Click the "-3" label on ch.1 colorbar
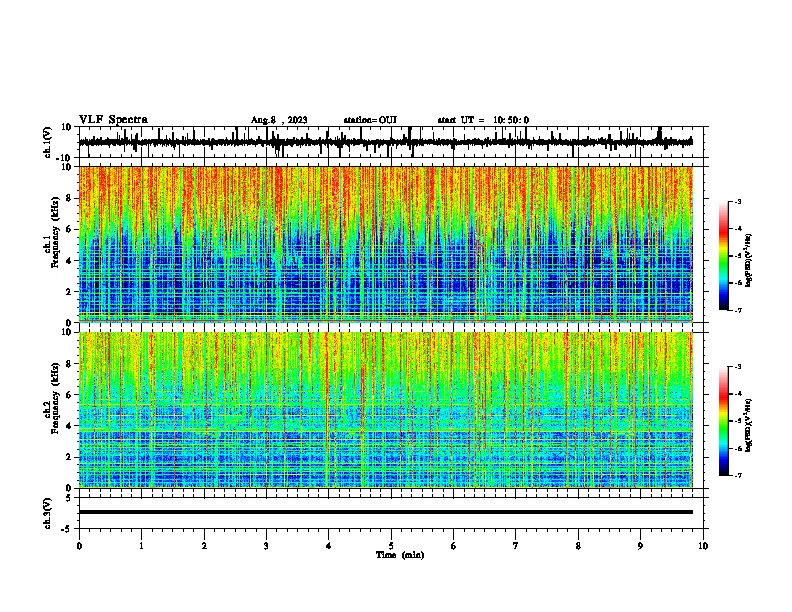The image size is (792, 612). [737, 201]
